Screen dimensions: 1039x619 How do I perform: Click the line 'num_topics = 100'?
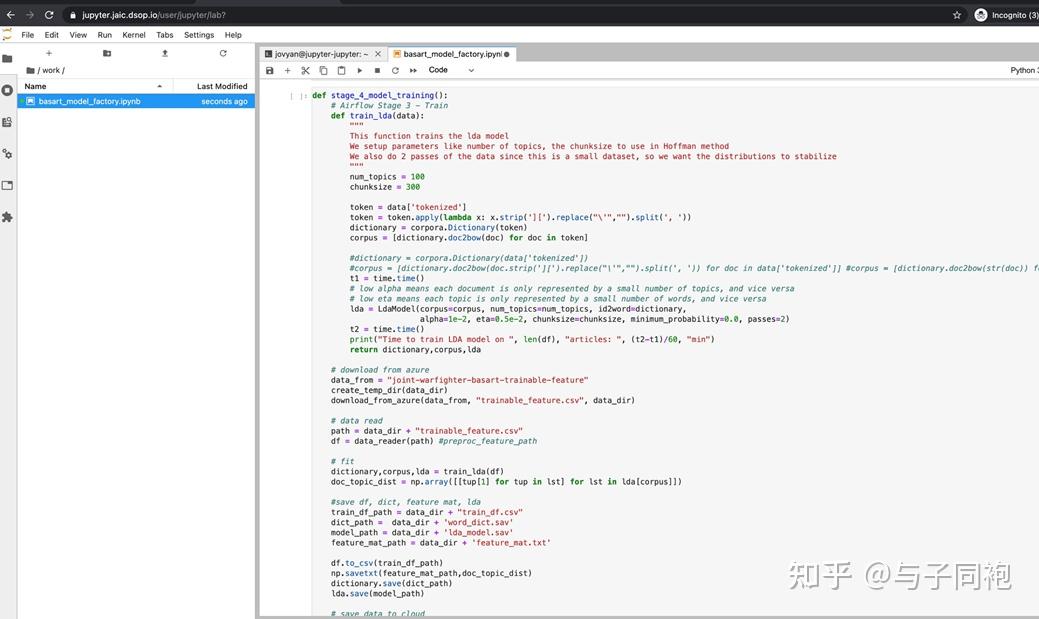click(x=387, y=177)
